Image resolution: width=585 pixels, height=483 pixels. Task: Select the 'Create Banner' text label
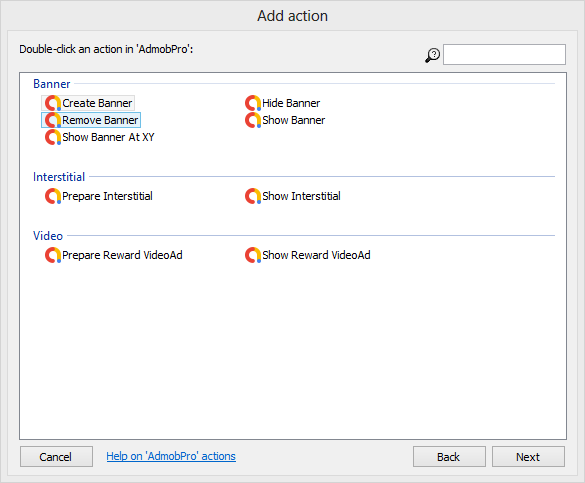pyautogui.click(x=97, y=103)
